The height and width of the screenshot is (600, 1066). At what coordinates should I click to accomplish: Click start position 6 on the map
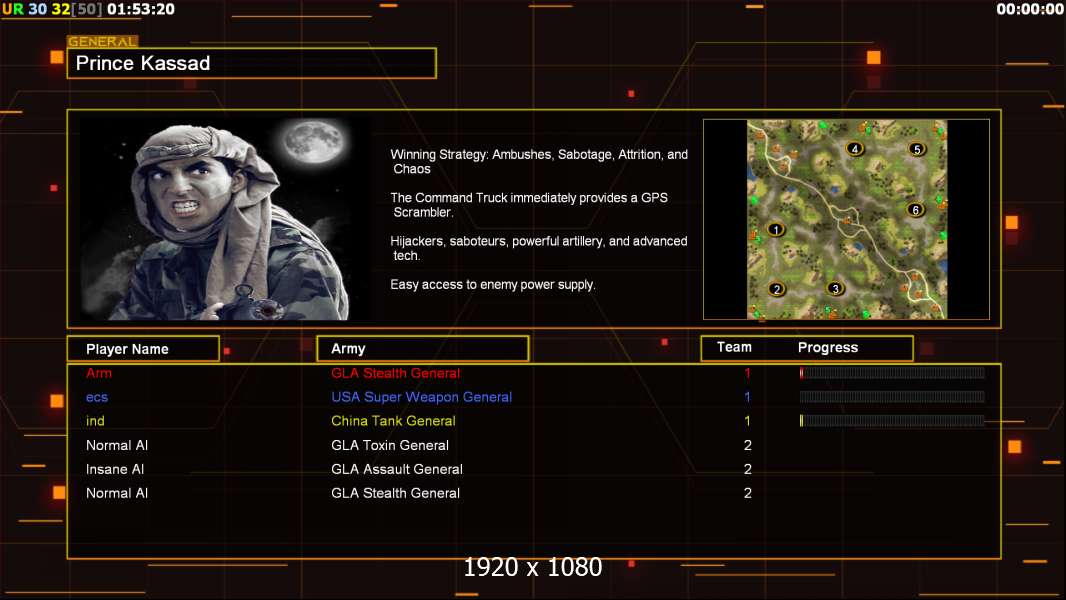(x=915, y=210)
